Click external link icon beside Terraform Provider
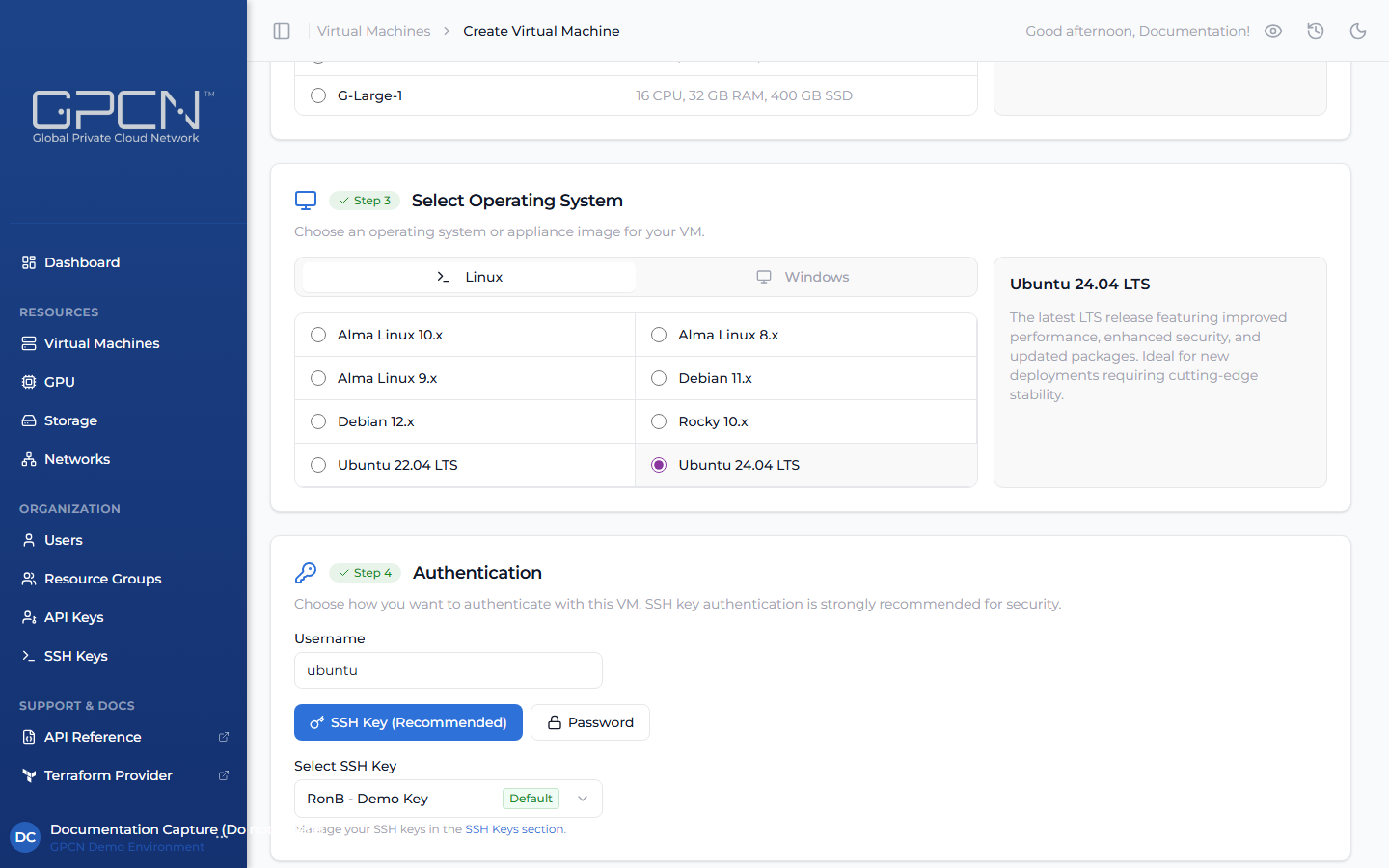 224,775
